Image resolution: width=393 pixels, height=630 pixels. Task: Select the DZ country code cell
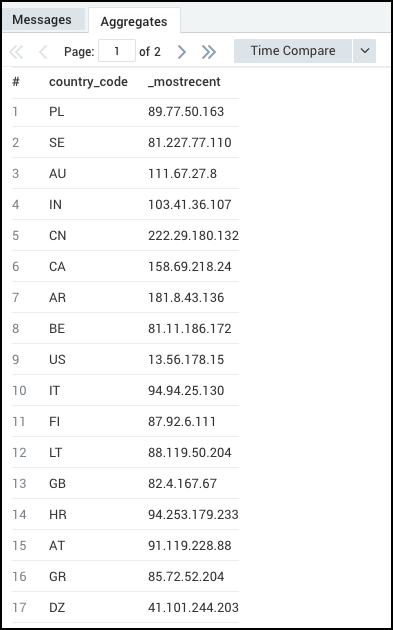55,608
